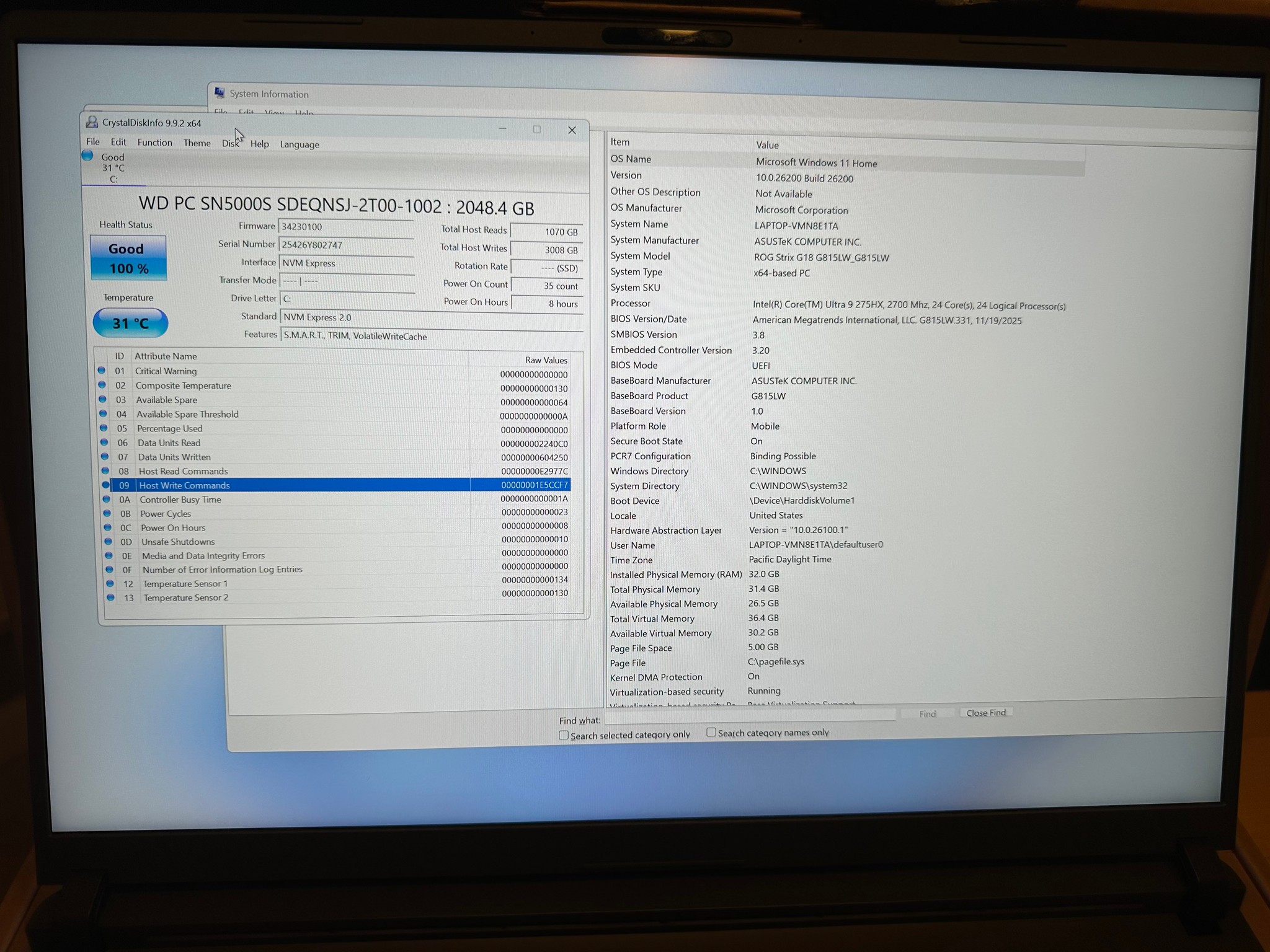This screenshot has width=1270, height=952.
Task: Click the System Information window title icon
Action: point(220,93)
